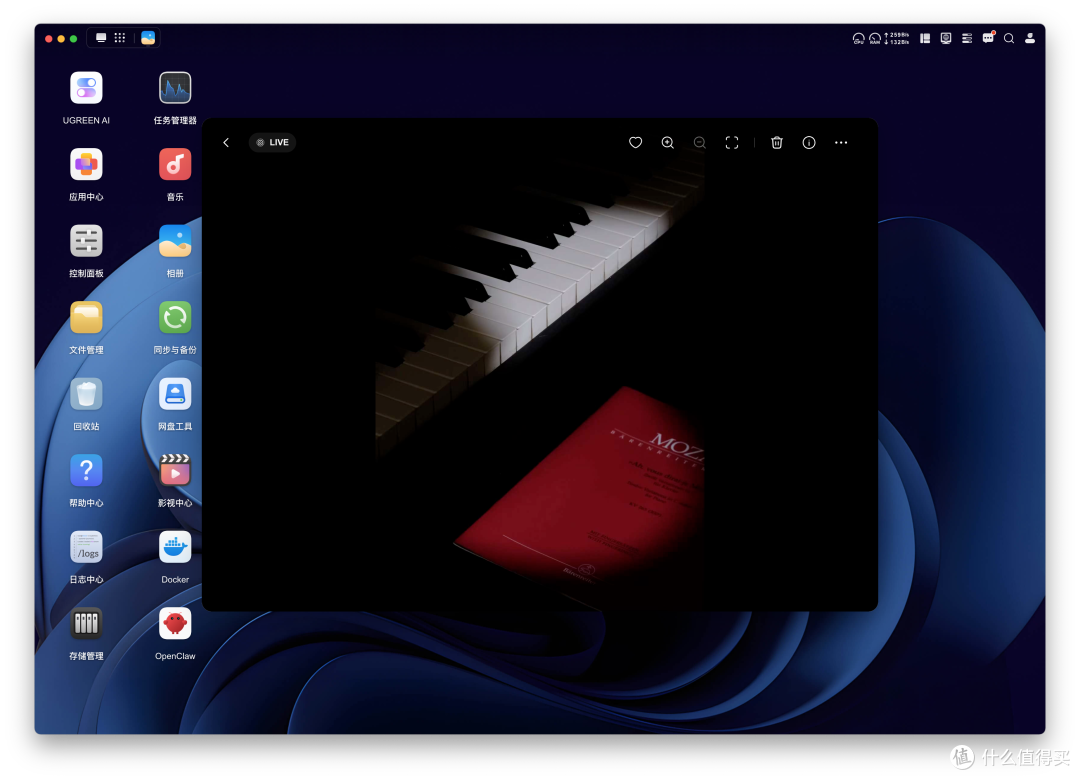Open the user account menu icon
Viewport: 1080px width, 780px height.
pyautogui.click(x=1030, y=39)
